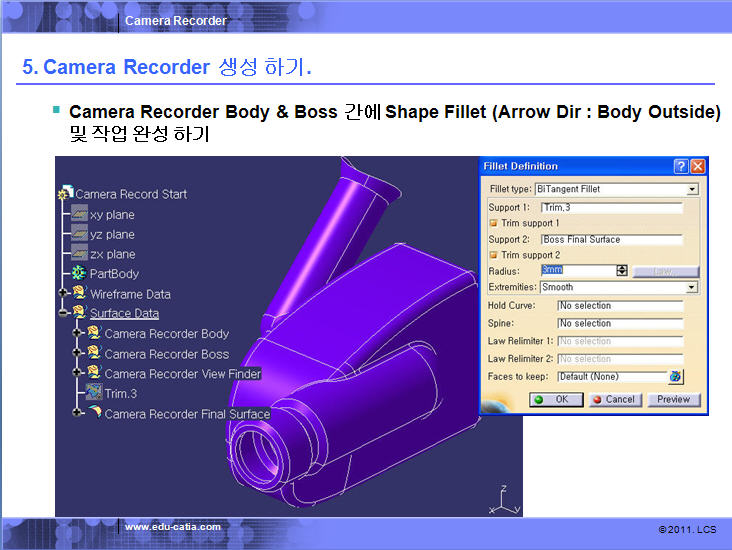Select Camera Recorder Body in the tree
Viewport: 732px width, 550px height.
(166, 334)
